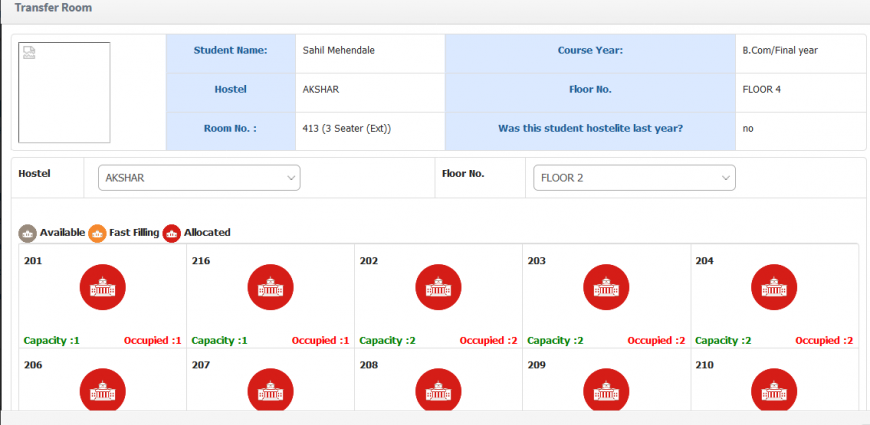
Task: Click the AKSHAR hostel value in details table
Action: (x=321, y=89)
